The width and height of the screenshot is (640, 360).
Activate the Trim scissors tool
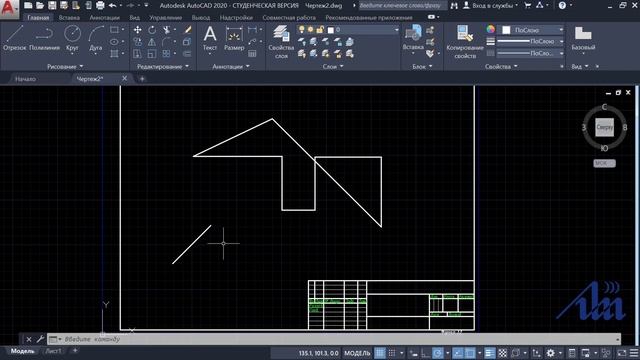click(x=166, y=30)
